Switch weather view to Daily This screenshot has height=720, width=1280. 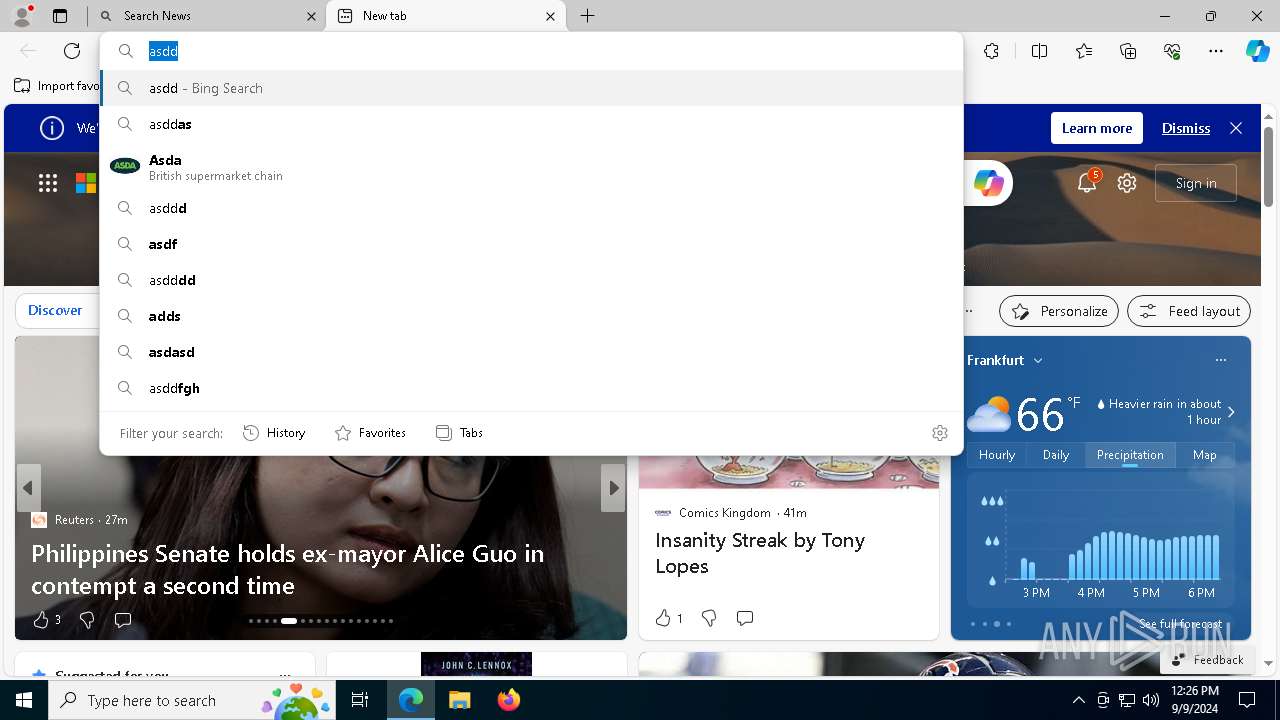pyautogui.click(x=1056, y=455)
